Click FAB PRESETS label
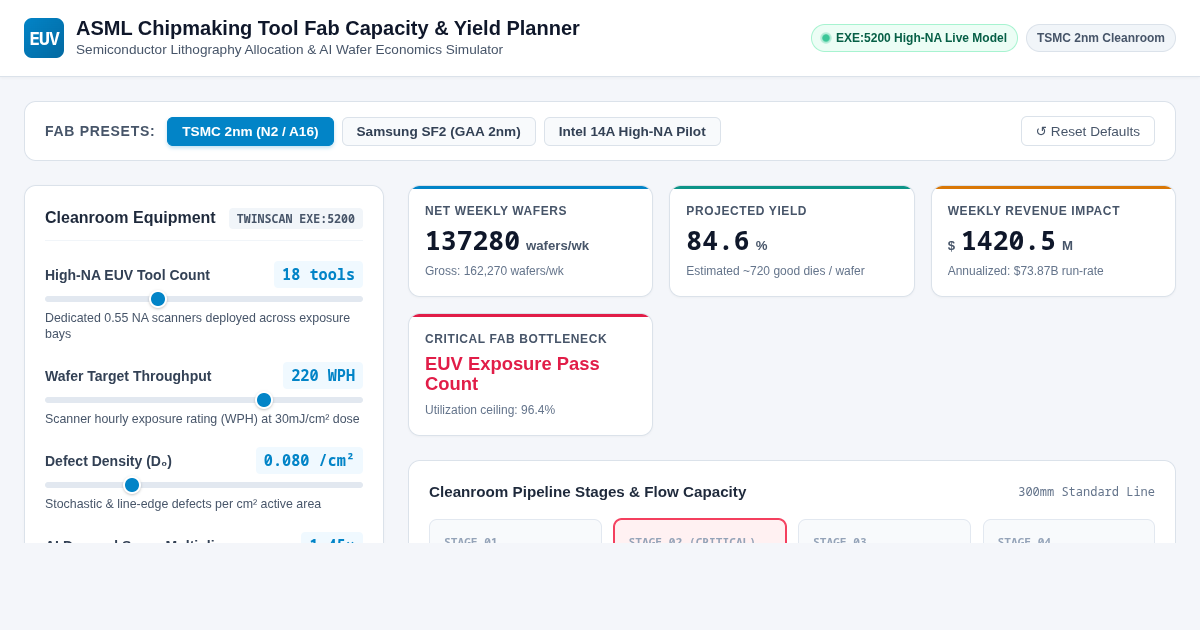The width and height of the screenshot is (1200, 630). click(x=100, y=131)
